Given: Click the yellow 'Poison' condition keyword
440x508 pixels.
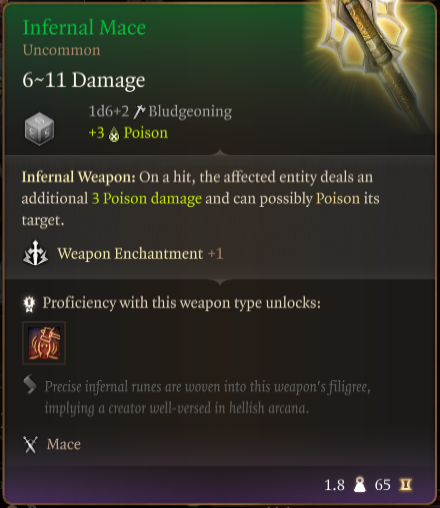Looking at the screenshot, I should pyautogui.click(x=338, y=198).
